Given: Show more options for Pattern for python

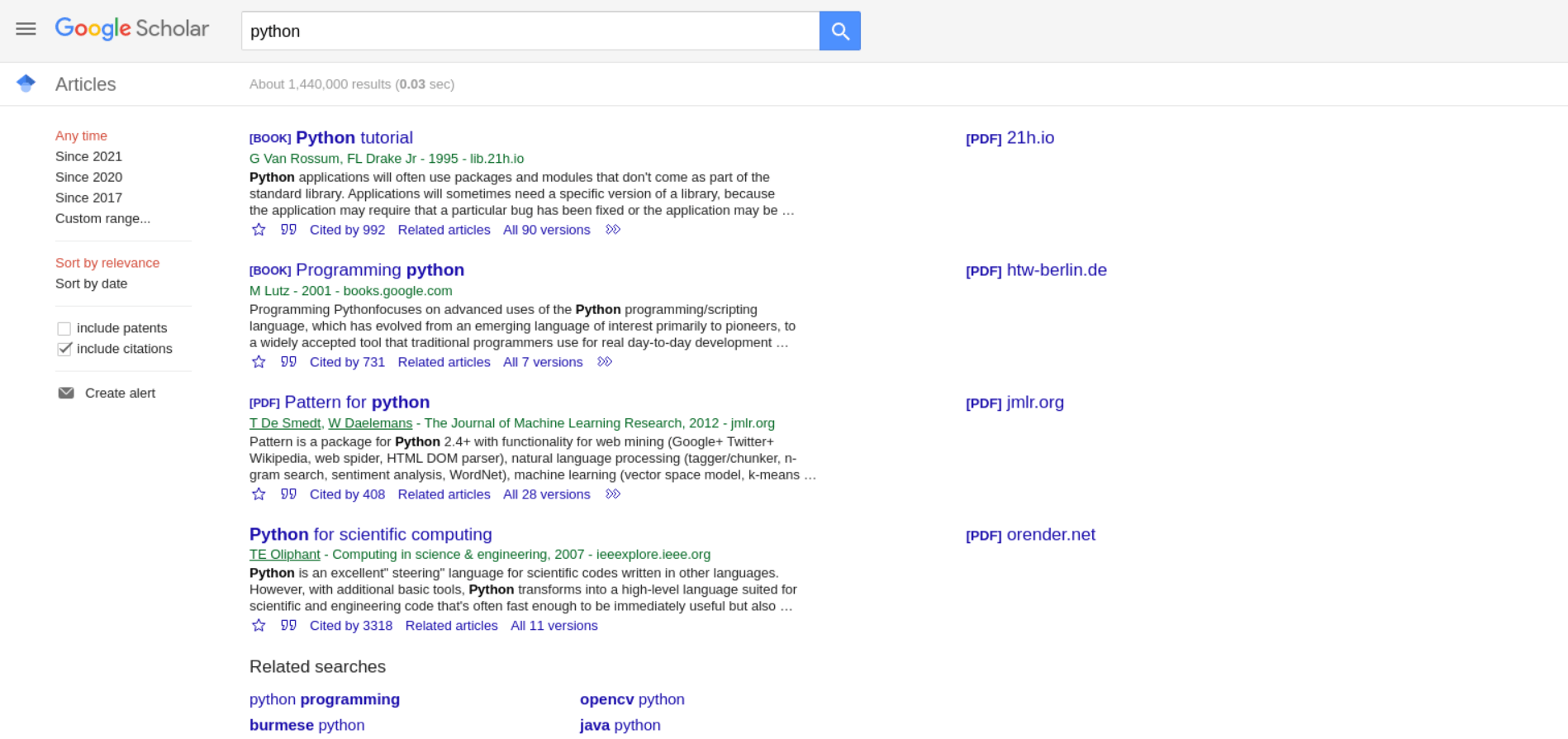Looking at the screenshot, I should tap(613, 494).
